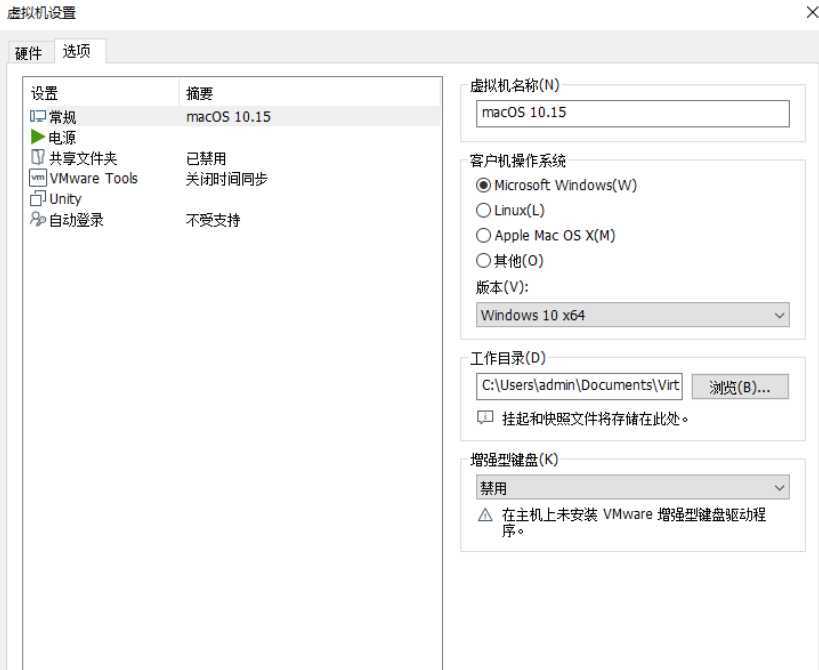This screenshot has height=670, width=819.
Task: Select the VMware Tools settings row
Action: click(233, 179)
